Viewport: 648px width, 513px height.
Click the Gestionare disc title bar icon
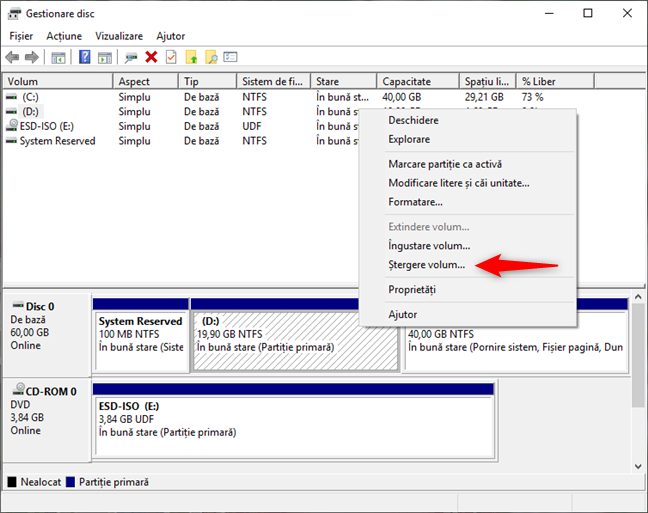(14, 14)
